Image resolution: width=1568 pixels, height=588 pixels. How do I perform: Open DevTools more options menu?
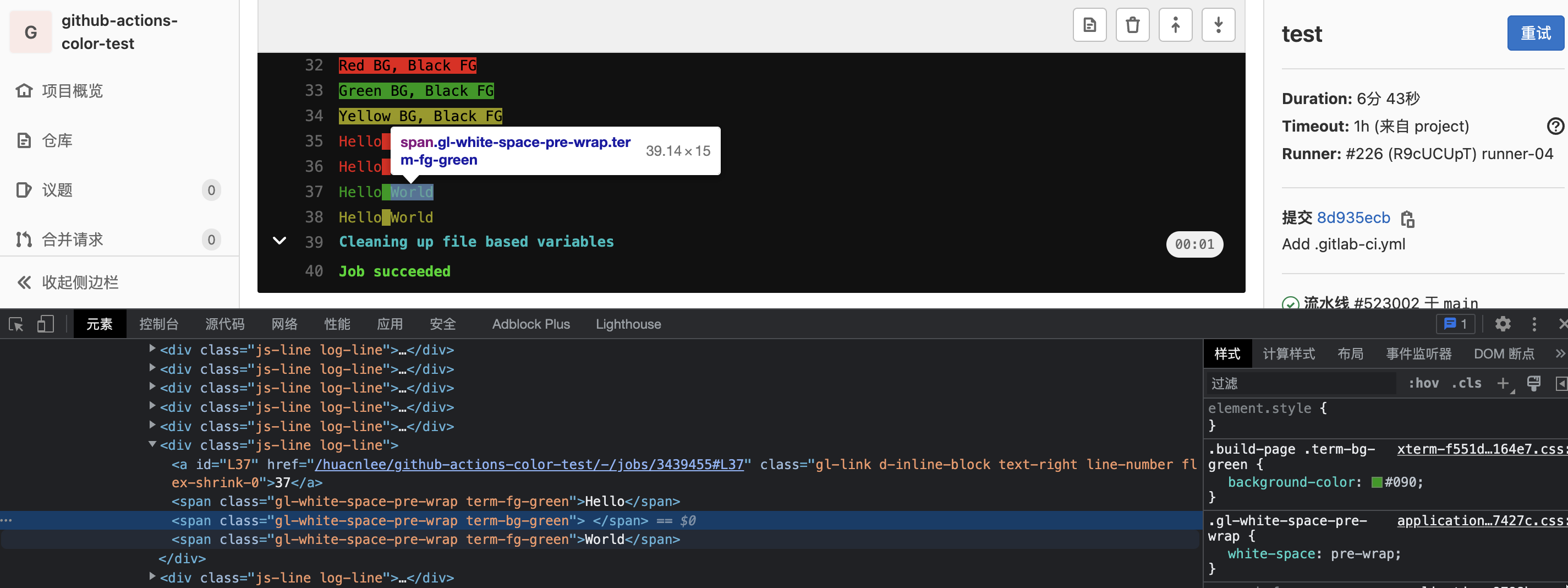[1534, 324]
